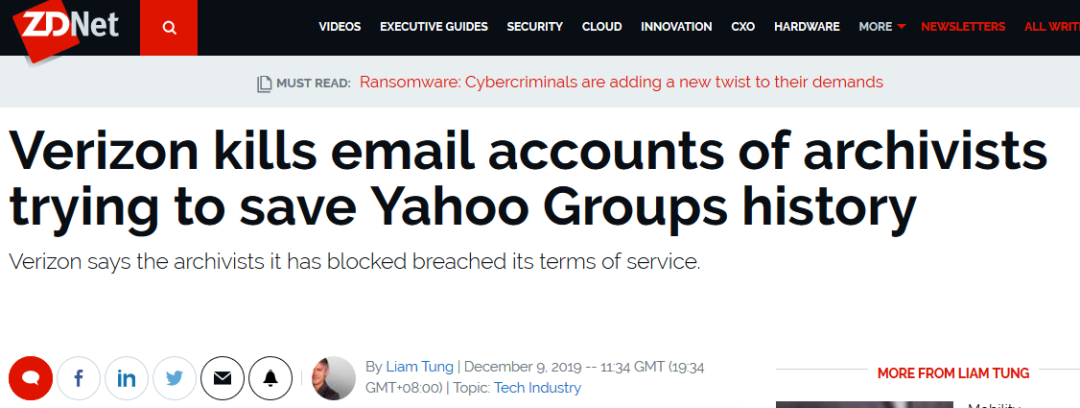Navigate to the Innovation section
This screenshot has width=1080, height=408.
click(676, 27)
